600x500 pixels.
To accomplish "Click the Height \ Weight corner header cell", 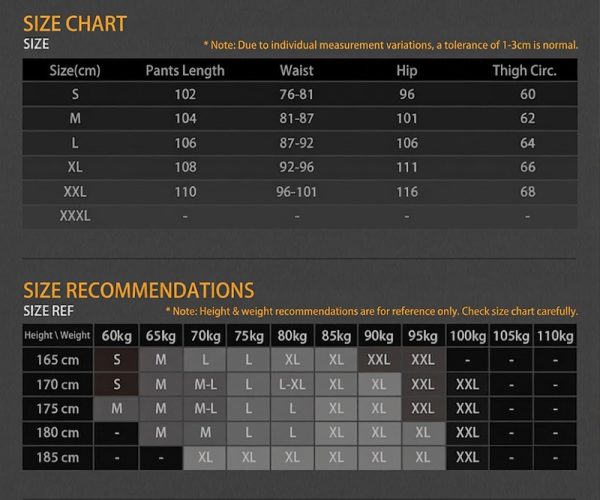I will coord(58,335).
